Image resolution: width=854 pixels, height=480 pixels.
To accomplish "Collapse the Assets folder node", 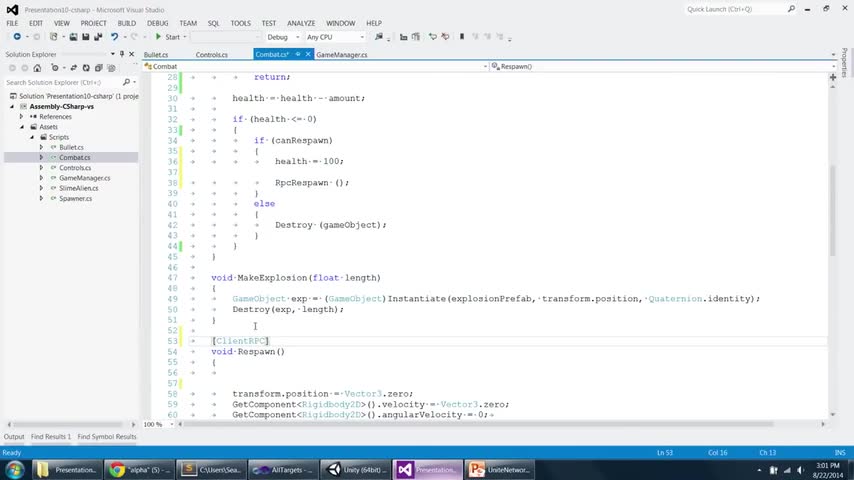I will point(22,127).
